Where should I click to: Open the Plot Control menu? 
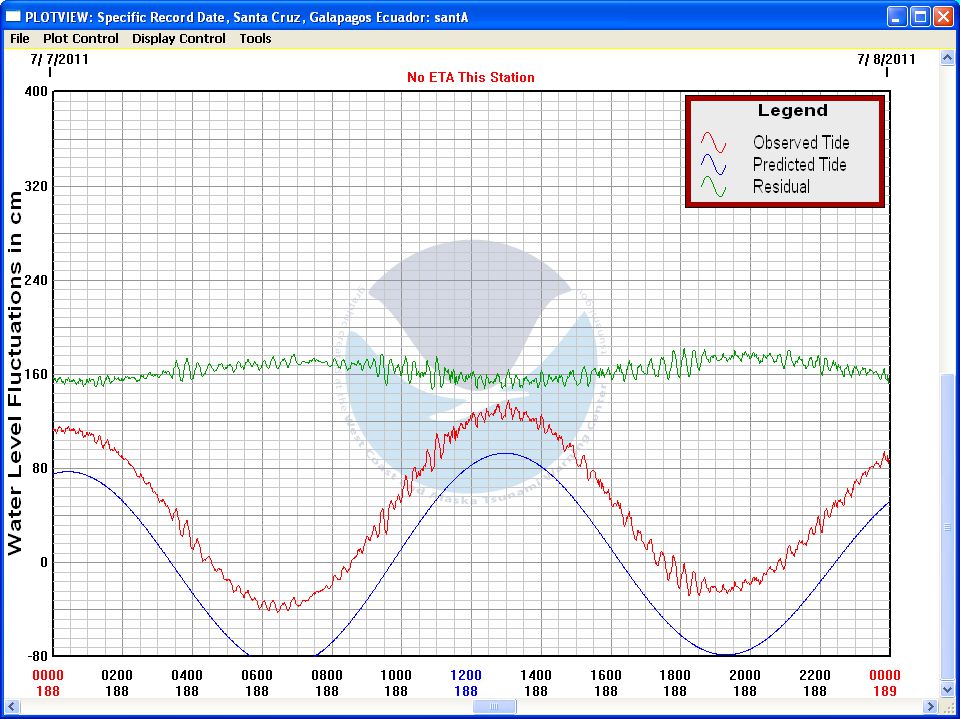point(80,39)
